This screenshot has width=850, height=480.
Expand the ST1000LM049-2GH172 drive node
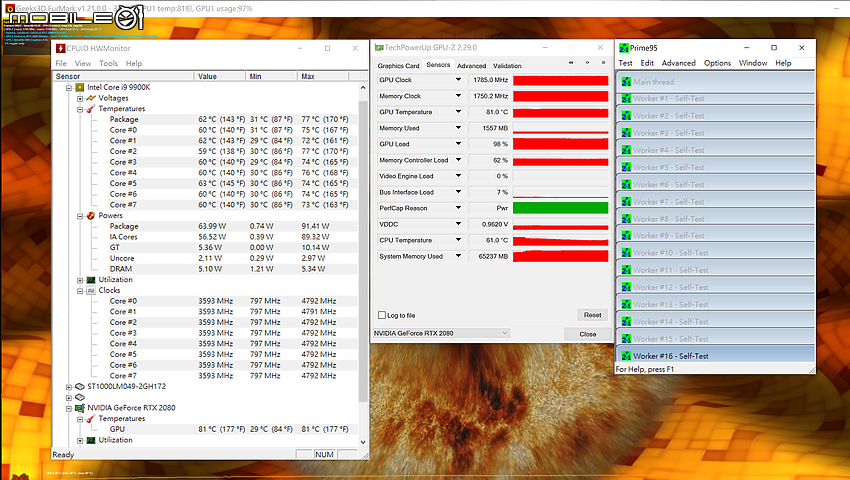69,387
